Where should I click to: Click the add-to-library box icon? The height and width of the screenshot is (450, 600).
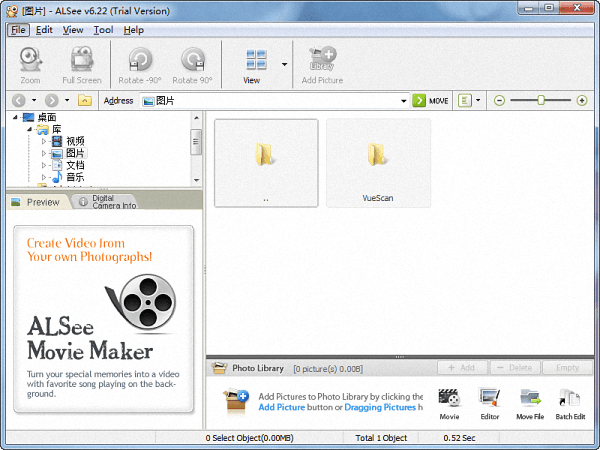[236, 401]
